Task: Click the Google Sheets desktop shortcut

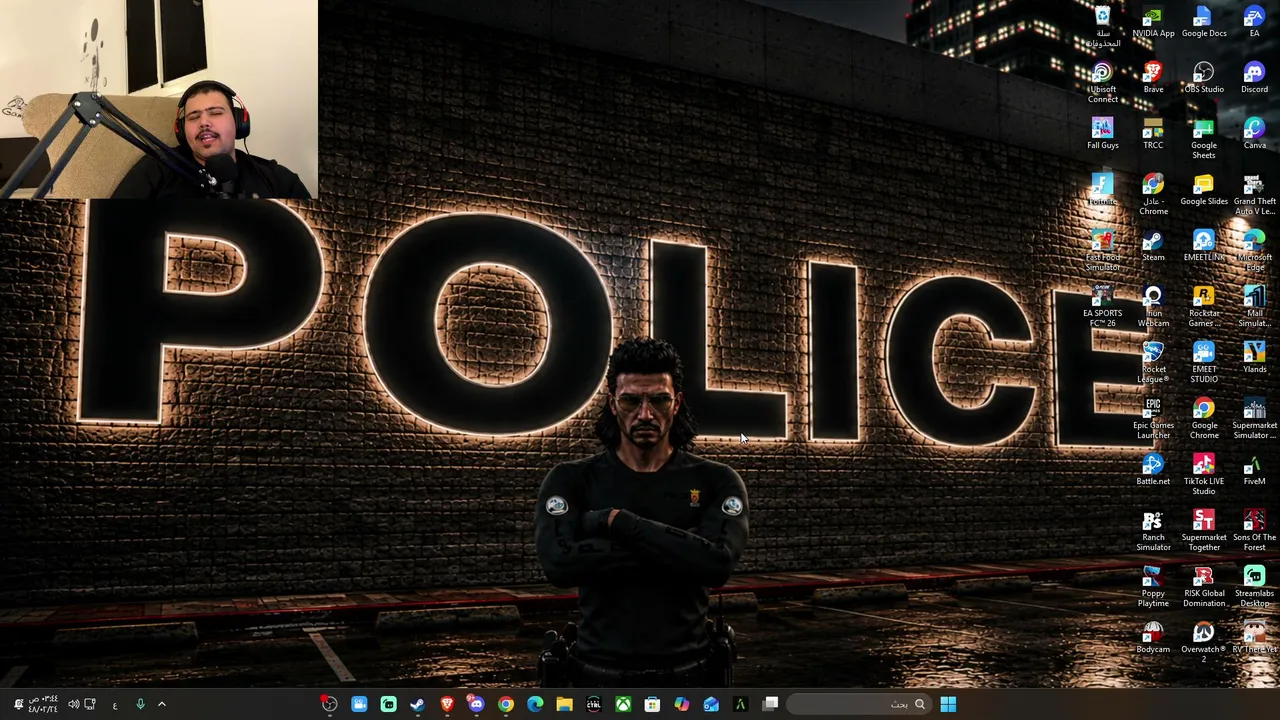Action: (x=1204, y=139)
